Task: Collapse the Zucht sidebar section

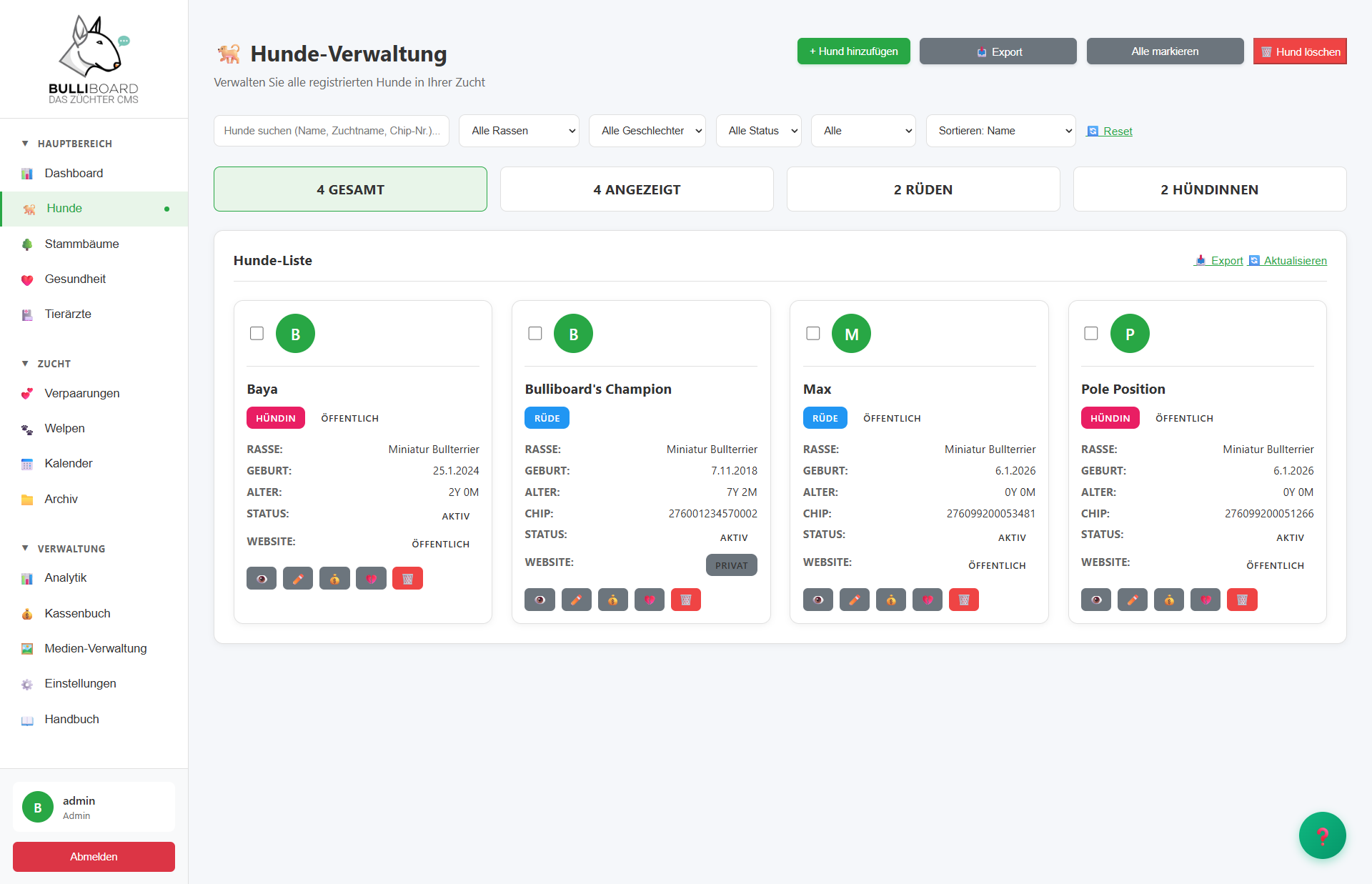Action: click(x=54, y=363)
